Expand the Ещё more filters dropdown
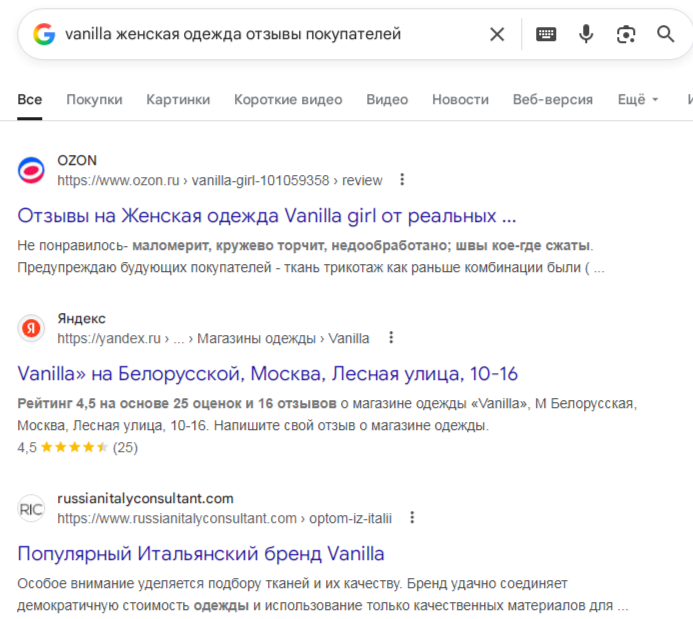 638,100
